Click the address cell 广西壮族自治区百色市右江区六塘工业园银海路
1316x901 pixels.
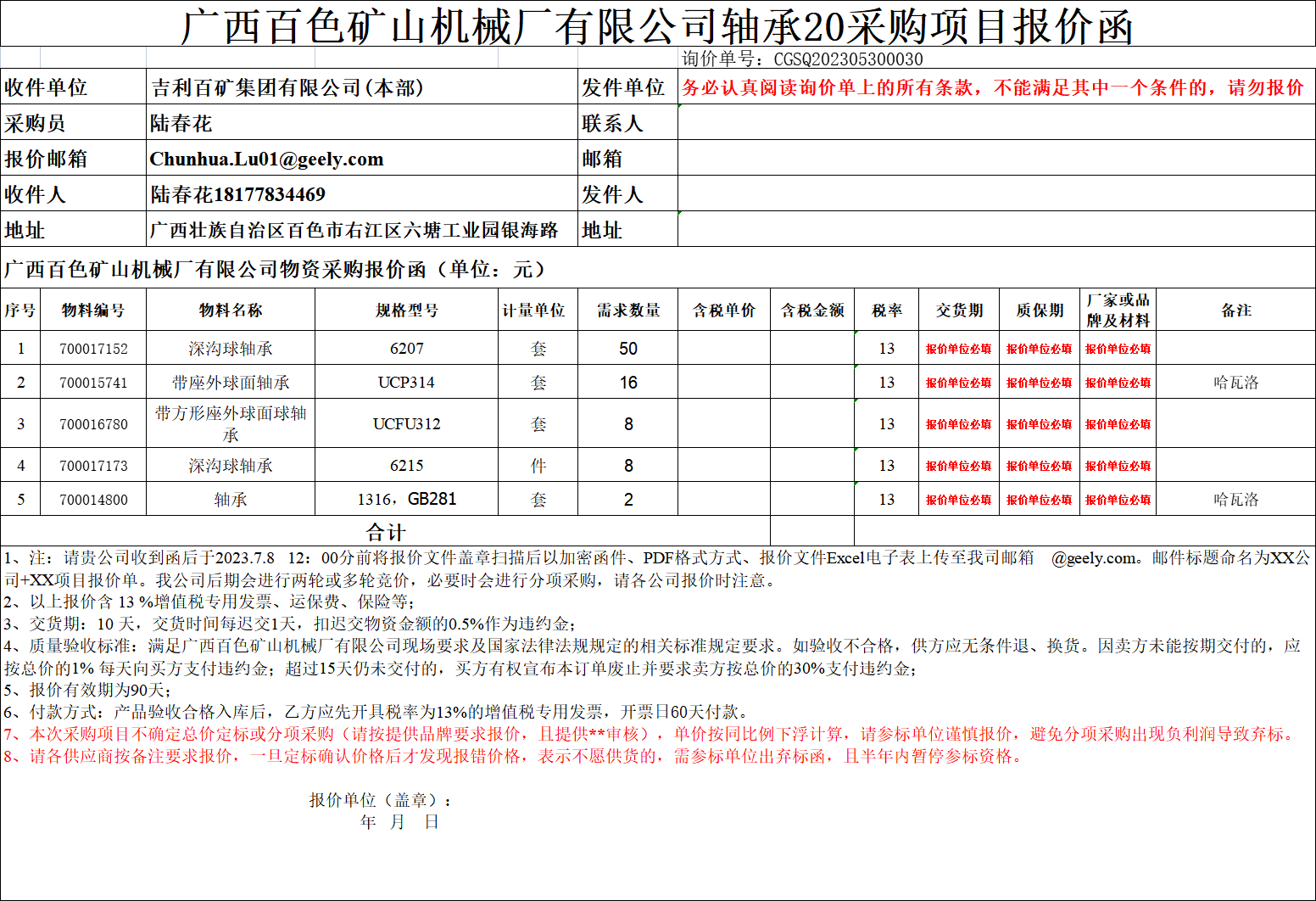362,230
